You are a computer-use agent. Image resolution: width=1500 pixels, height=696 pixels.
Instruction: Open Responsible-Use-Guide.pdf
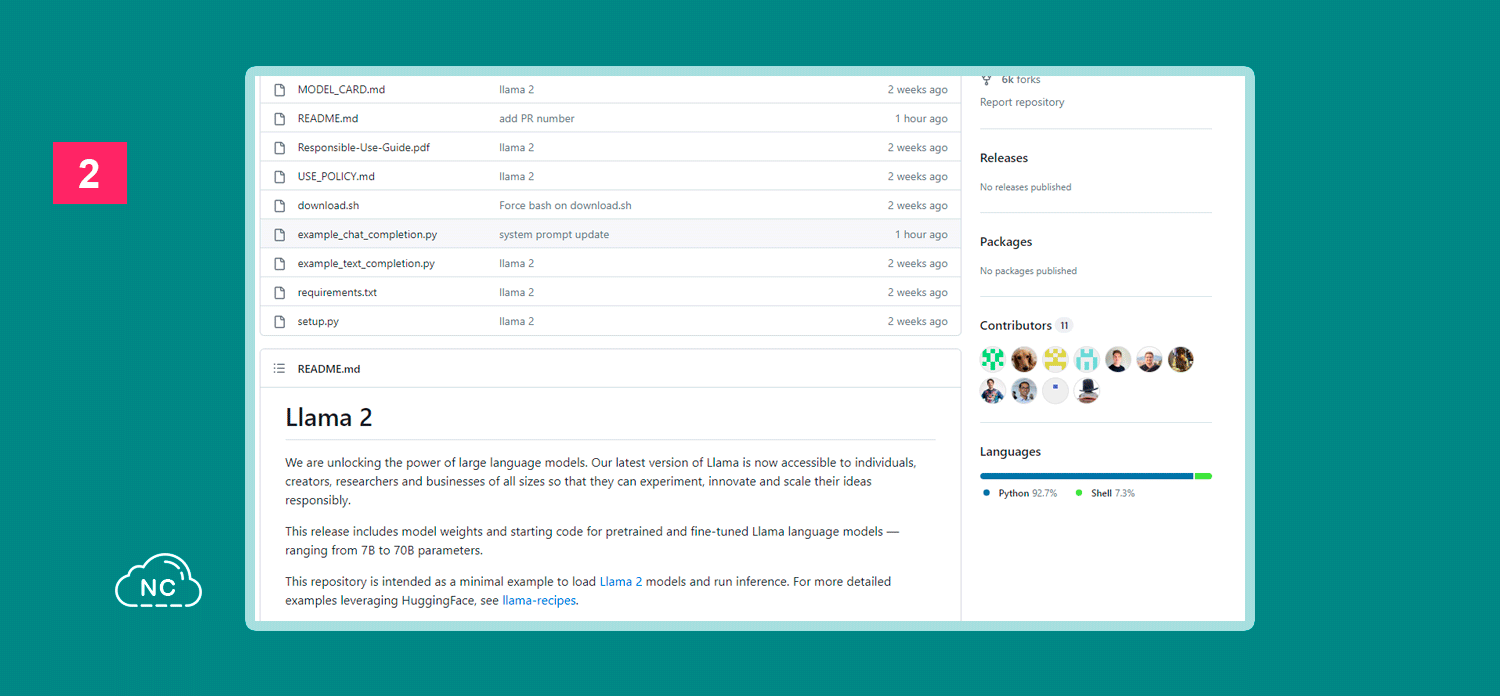click(x=364, y=147)
